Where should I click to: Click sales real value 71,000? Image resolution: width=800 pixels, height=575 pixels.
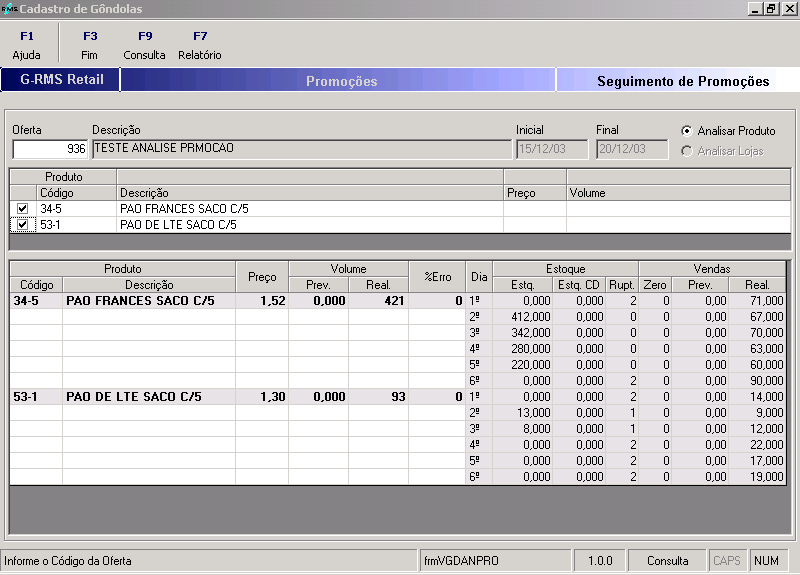[x=757, y=301]
